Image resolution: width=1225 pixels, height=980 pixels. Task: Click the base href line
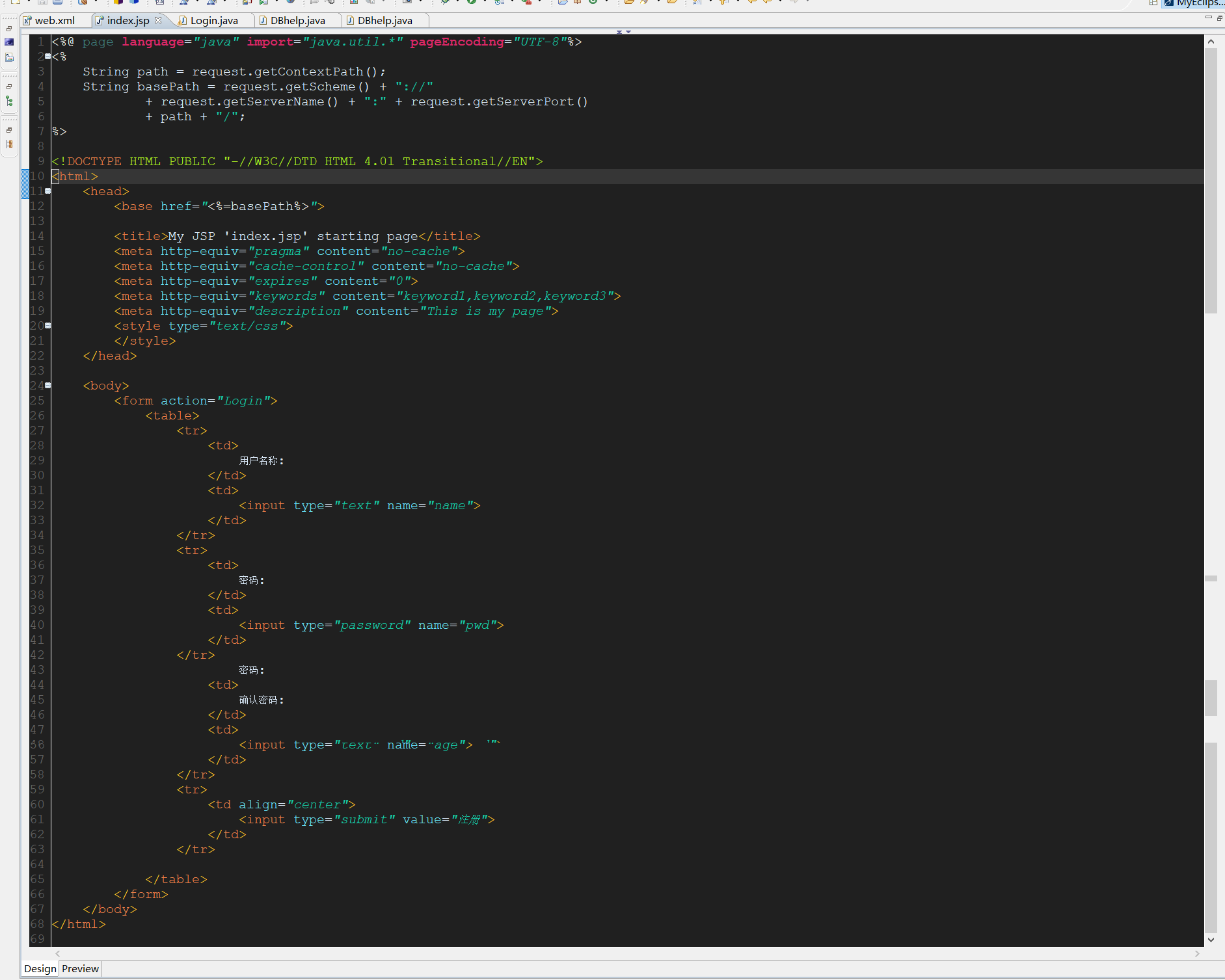pos(219,206)
